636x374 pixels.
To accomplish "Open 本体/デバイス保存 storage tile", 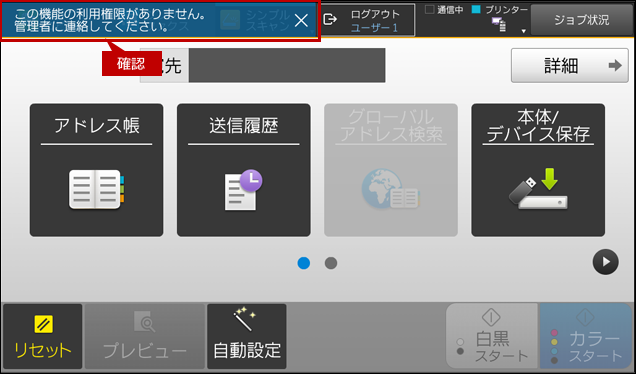I will pyautogui.click(x=538, y=170).
